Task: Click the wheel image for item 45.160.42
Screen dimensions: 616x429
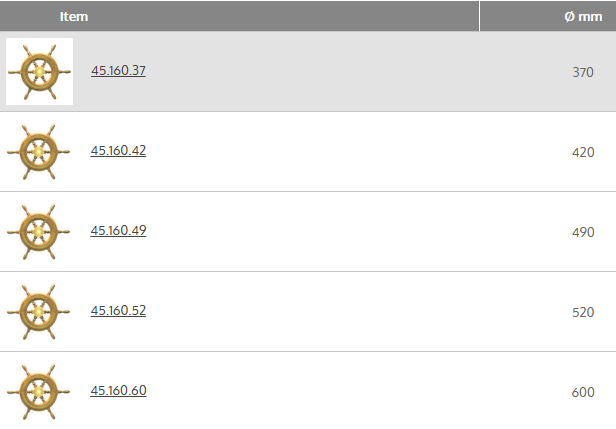Action: [x=39, y=152]
